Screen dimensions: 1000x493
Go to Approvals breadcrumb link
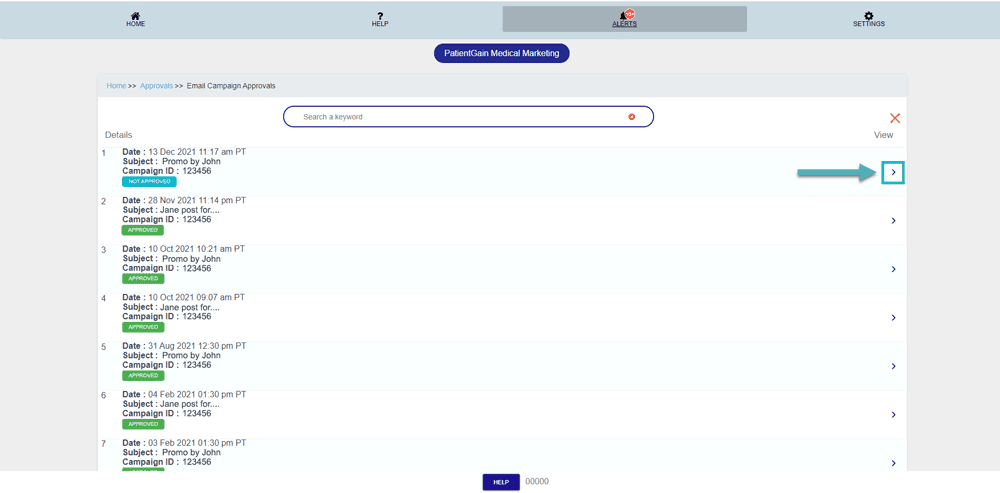click(156, 86)
